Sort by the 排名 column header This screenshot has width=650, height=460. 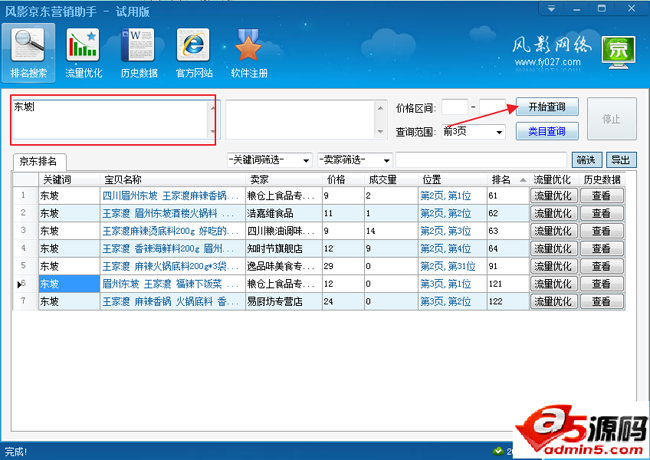click(507, 179)
